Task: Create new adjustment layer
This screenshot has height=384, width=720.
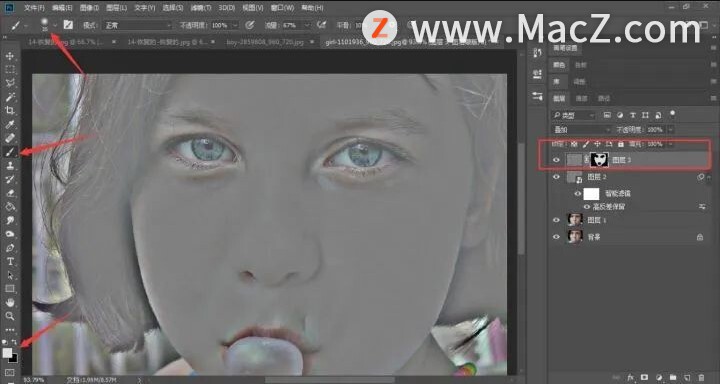Action: click(658, 376)
